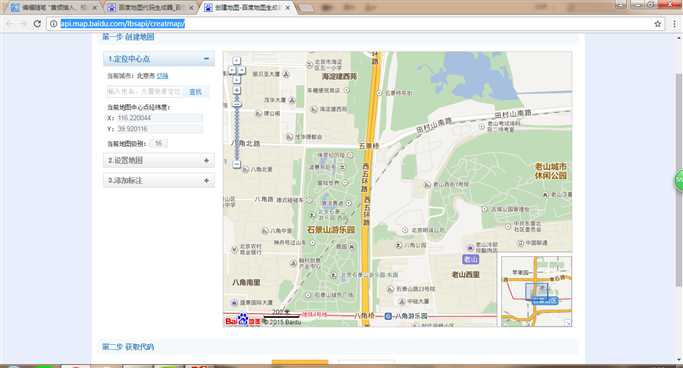
Task: Pan the map north with the up arrow
Action: coord(237,61)
